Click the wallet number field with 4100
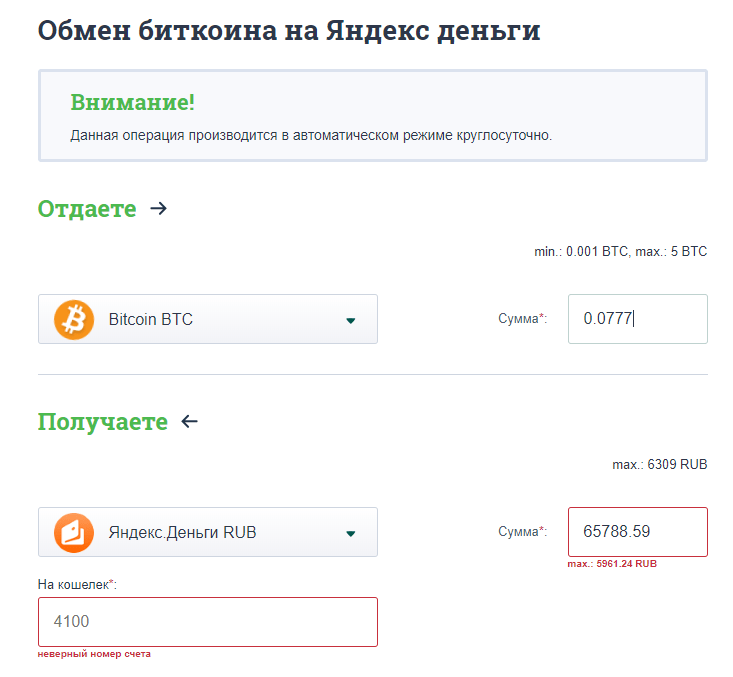This screenshot has height=677, width=733. click(207, 622)
